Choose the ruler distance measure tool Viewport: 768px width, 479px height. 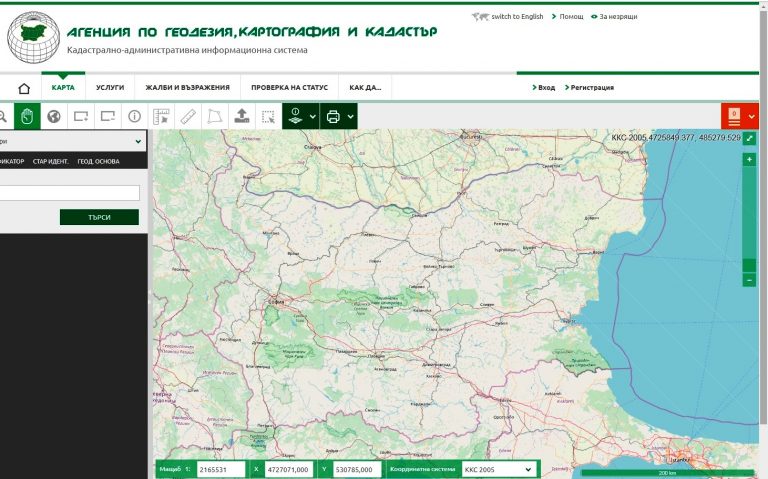pyautogui.click(x=188, y=116)
